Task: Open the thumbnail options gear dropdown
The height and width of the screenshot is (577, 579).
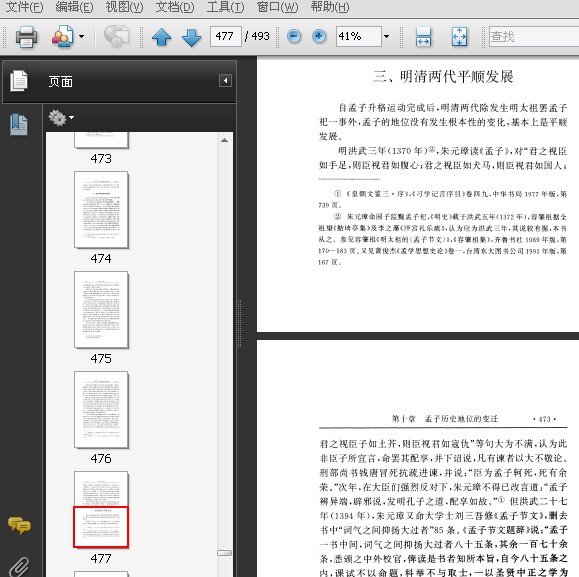Action: [x=61, y=117]
